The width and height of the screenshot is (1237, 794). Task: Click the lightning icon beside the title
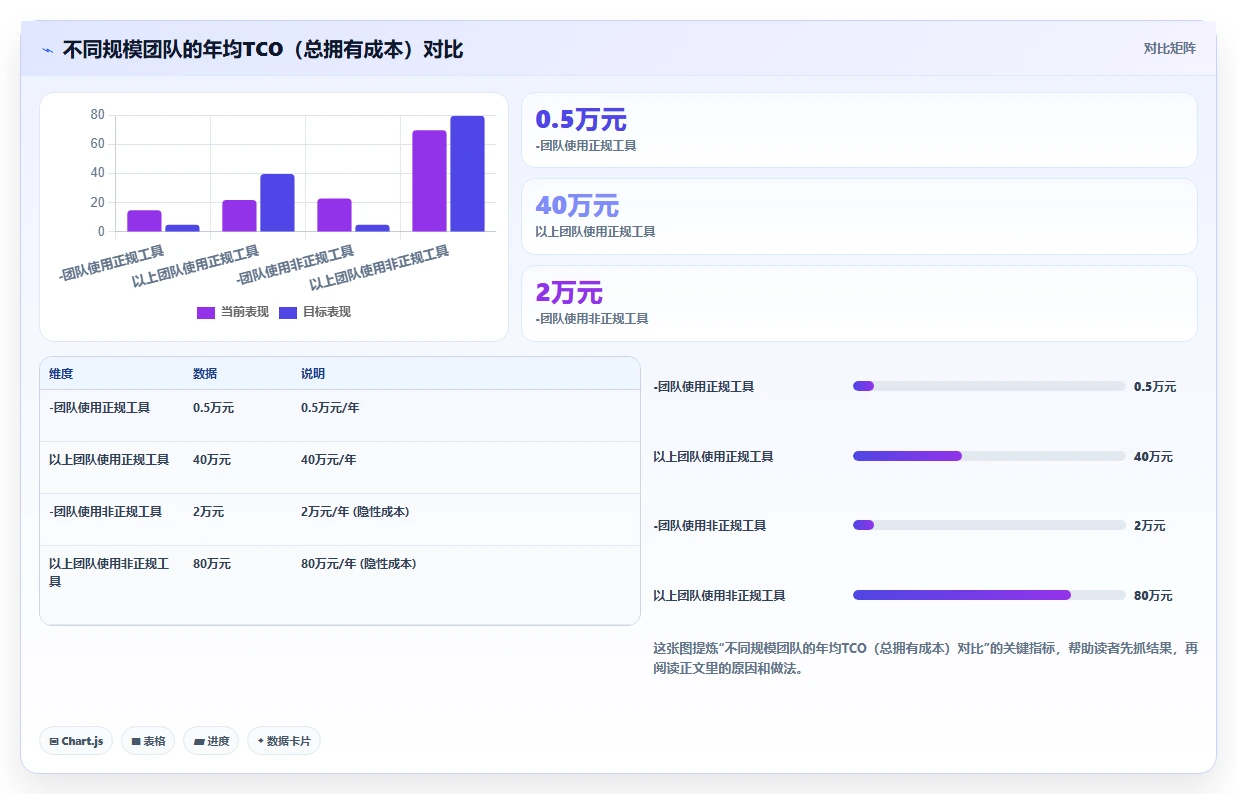pyautogui.click(x=47, y=50)
